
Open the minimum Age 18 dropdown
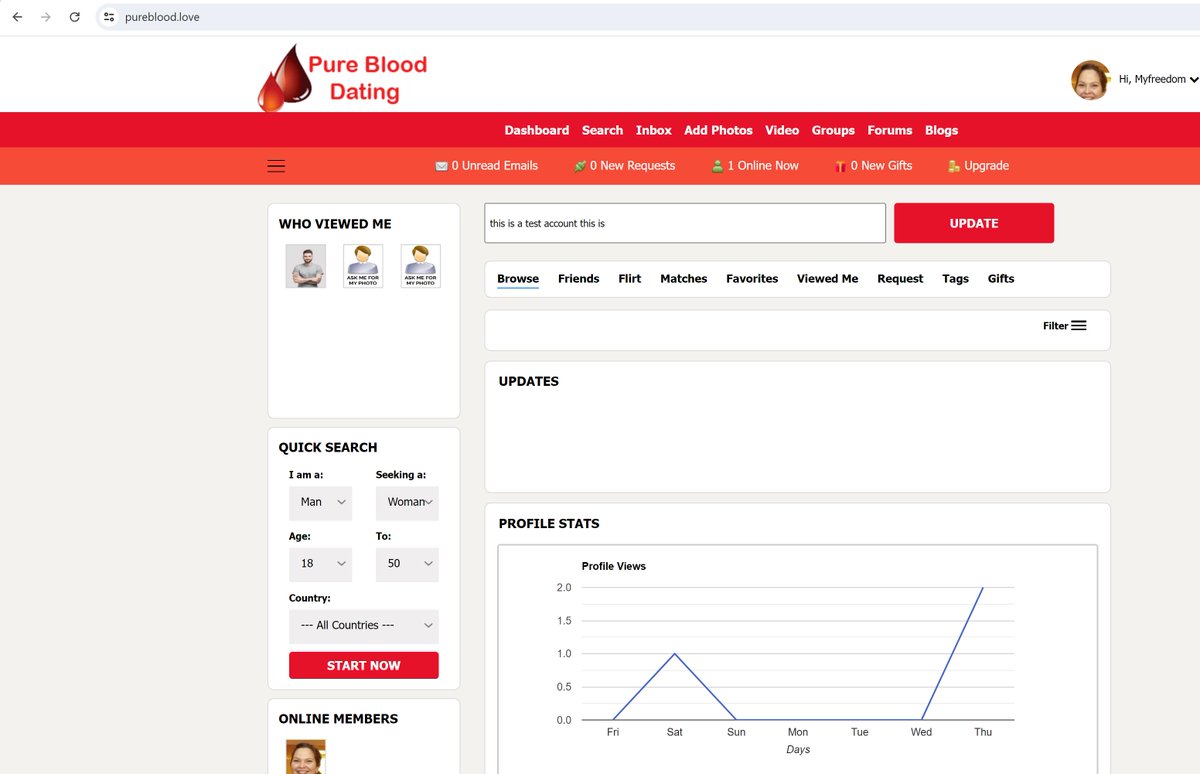[x=320, y=564]
